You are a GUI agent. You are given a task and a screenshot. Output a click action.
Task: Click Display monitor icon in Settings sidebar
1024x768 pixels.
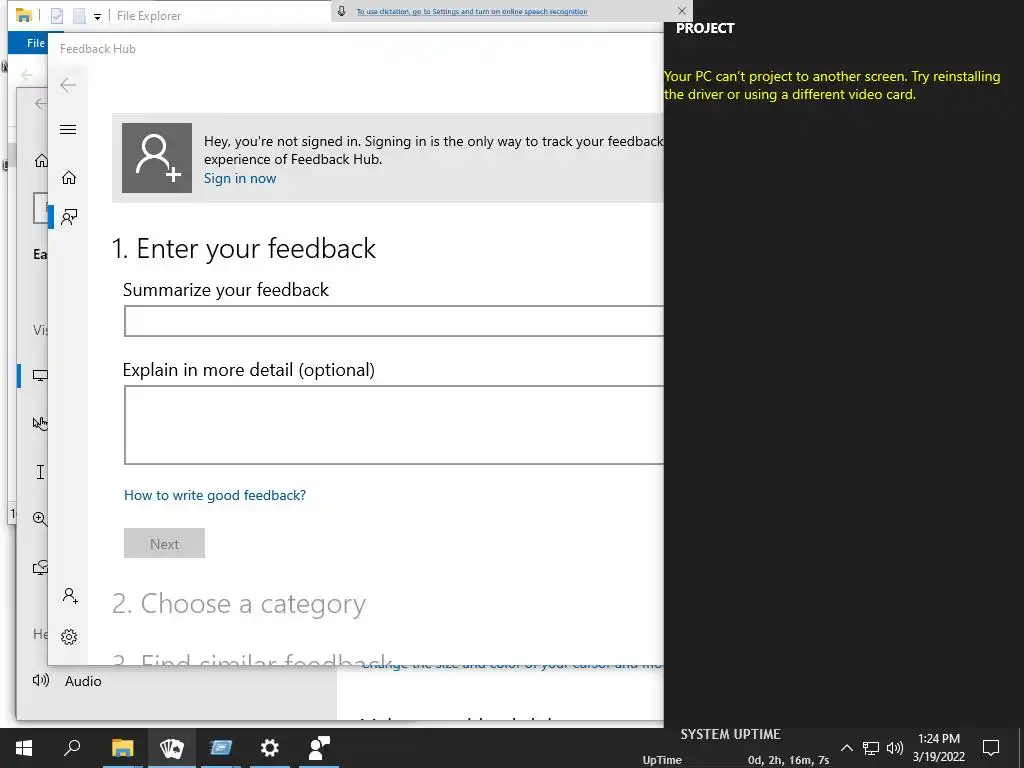40,376
